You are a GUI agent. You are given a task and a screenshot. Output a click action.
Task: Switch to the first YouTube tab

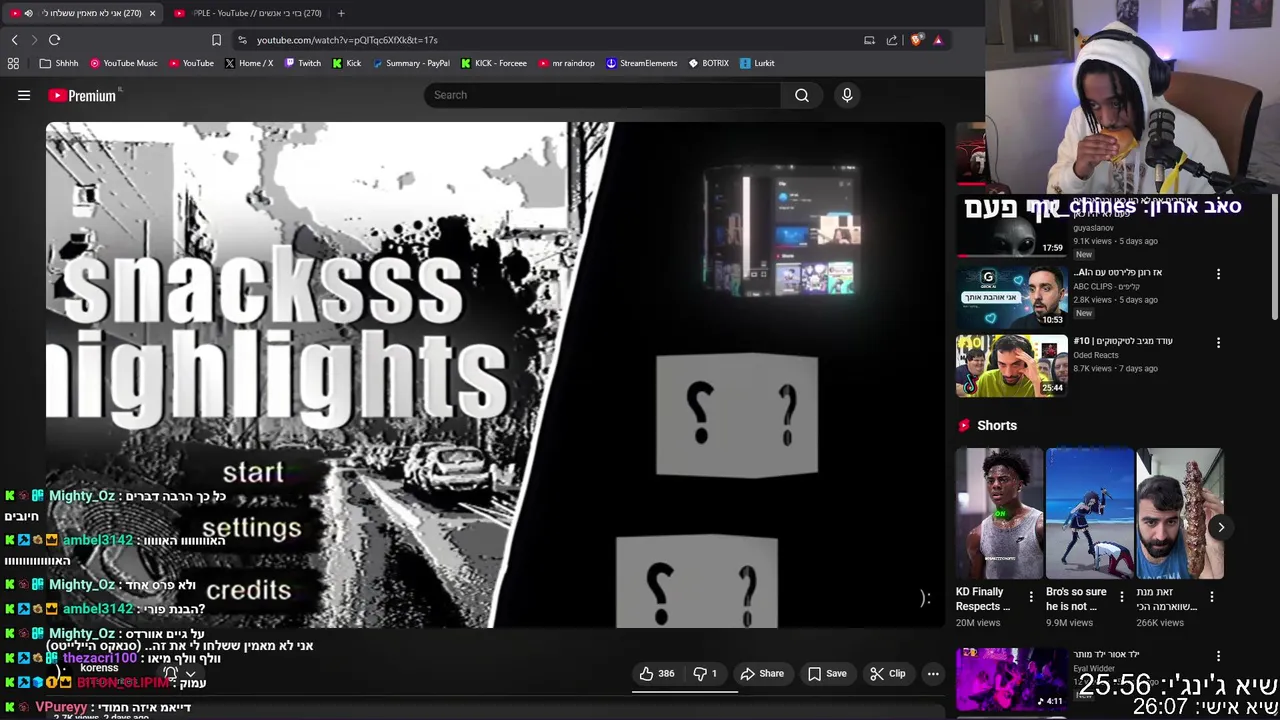[x=85, y=13]
